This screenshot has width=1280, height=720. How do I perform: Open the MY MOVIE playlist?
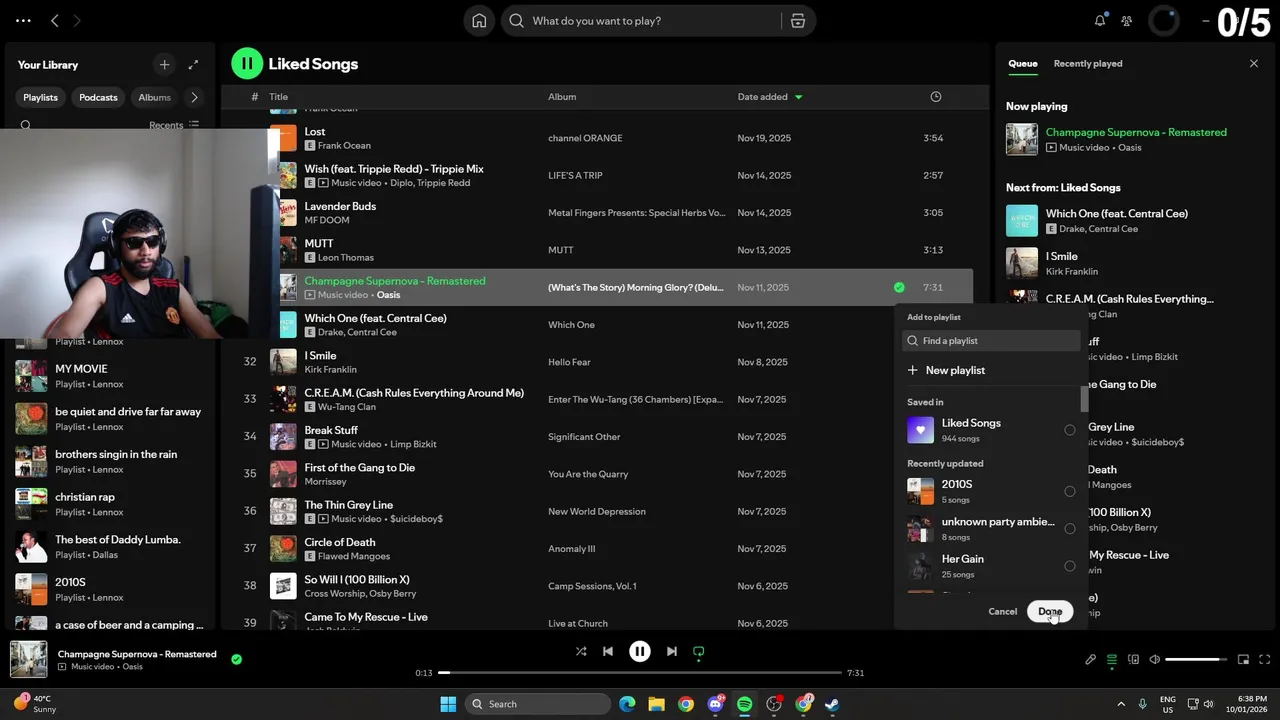pyautogui.click(x=110, y=376)
